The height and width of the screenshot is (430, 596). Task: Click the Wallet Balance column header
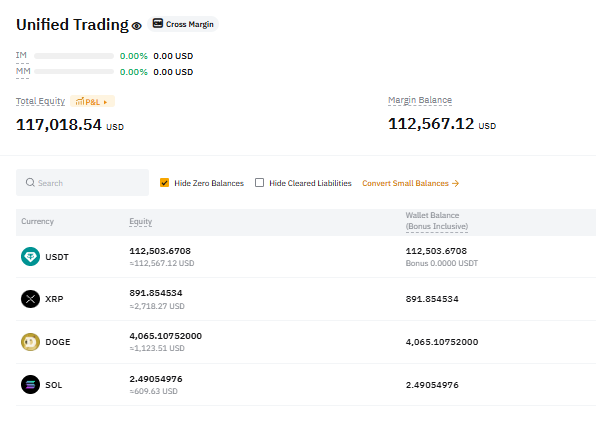pyautogui.click(x=437, y=221)
